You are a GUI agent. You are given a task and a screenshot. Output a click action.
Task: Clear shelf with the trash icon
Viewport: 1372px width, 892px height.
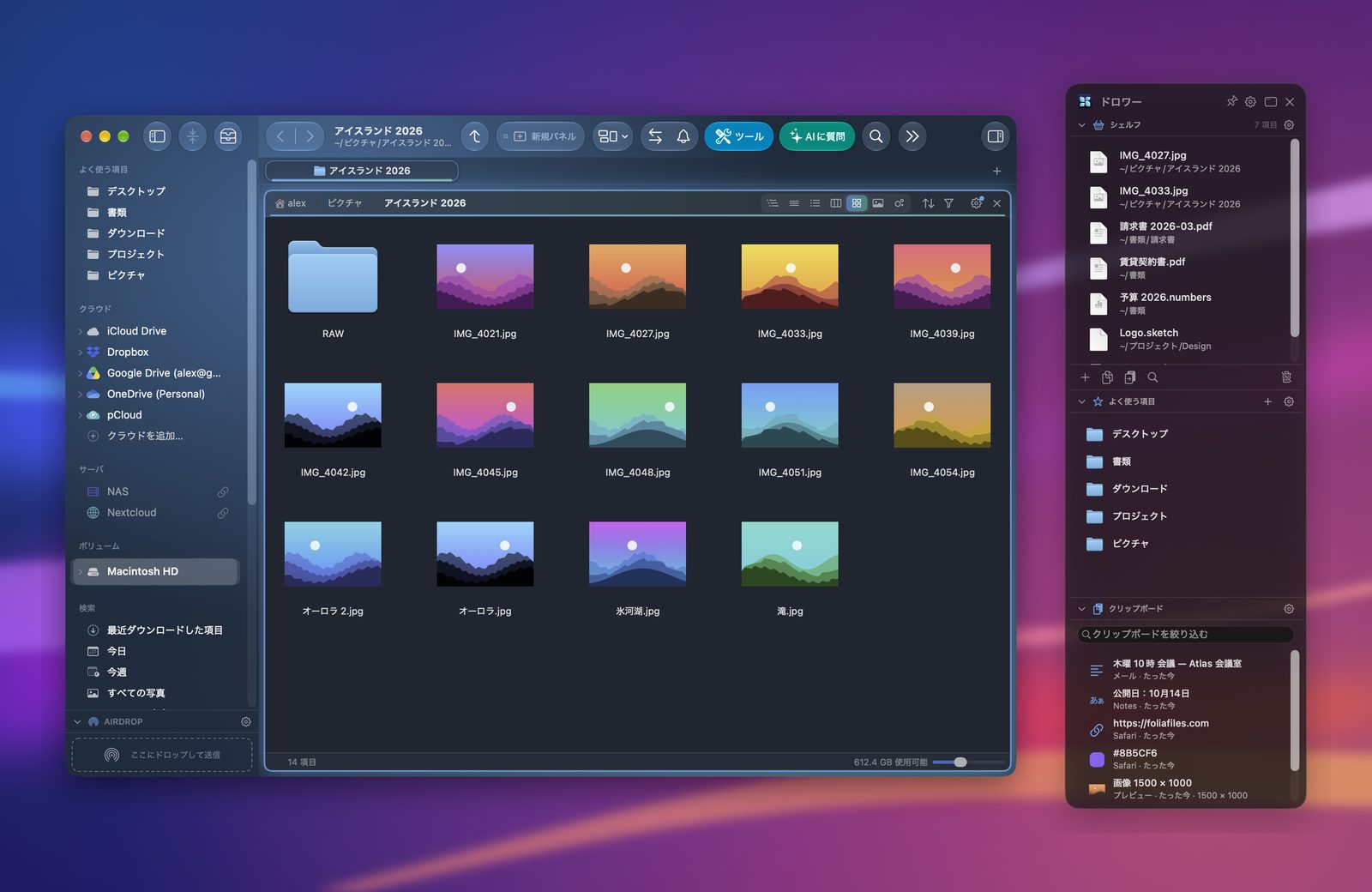[1286, 377]
